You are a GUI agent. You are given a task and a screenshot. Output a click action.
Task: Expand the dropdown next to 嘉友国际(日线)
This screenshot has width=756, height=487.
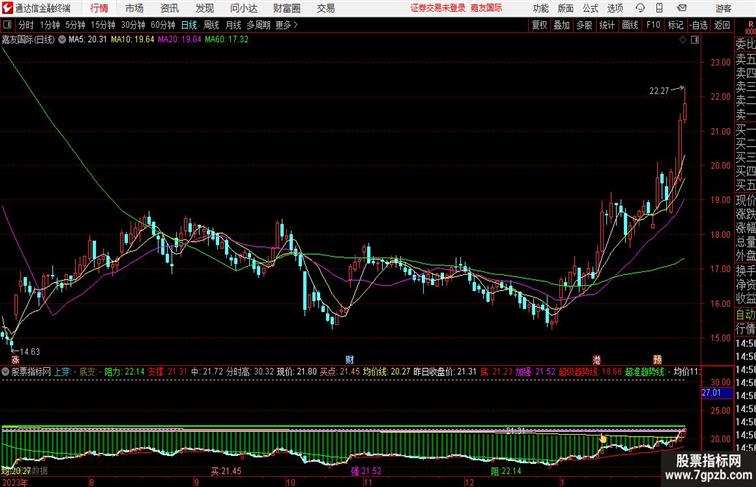(x=62, y=40)
